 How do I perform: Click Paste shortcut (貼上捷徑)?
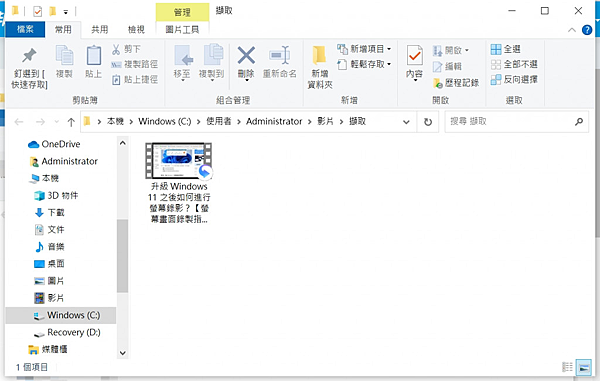(x=134, y=80)
